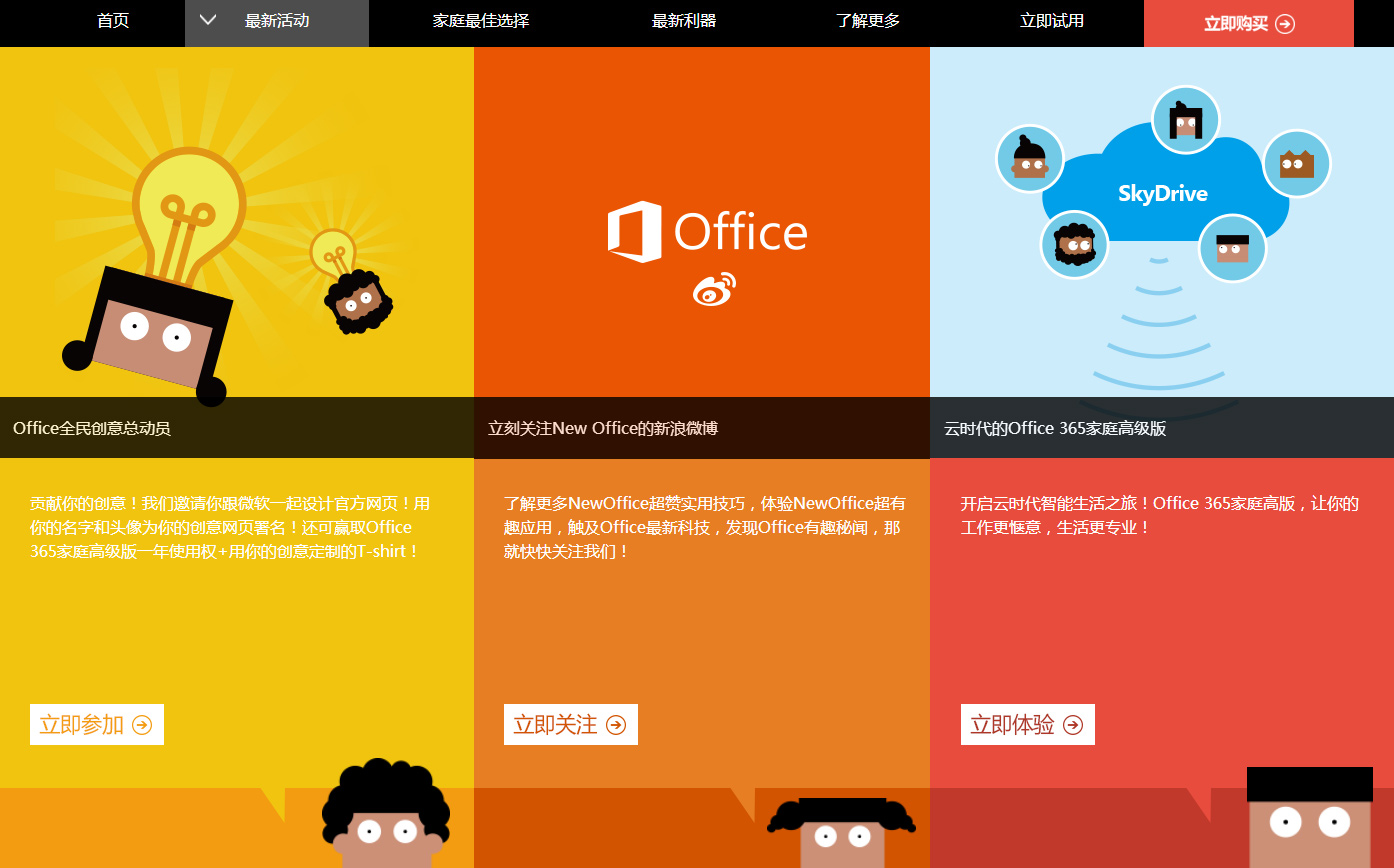
Task: Click the arrow icon in 立即购买
Action: click(x=1285, y=24)
